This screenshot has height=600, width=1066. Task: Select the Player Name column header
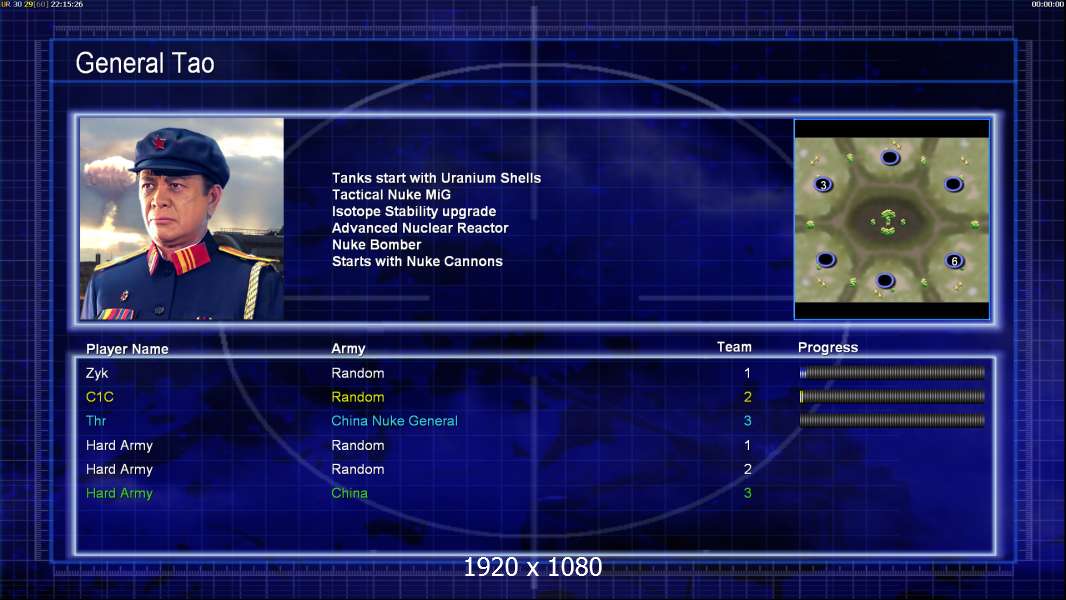(x=127, y=349)
